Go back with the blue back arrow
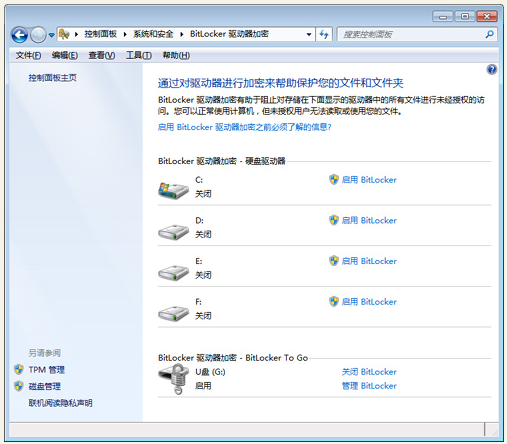 pos(19,35)
